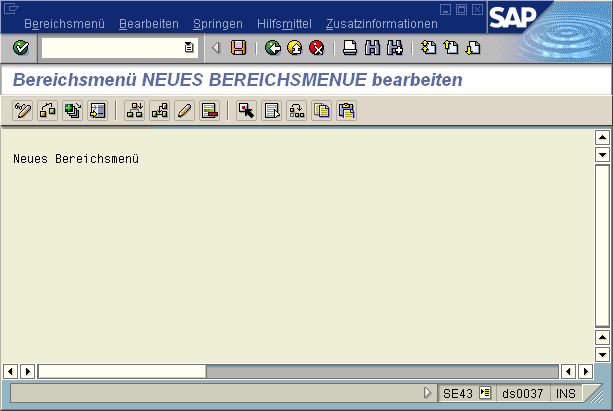Image resolution: width=613 pixels, height=411 pixels.
Task: Go to next page icon
Action: coord(473,48)
